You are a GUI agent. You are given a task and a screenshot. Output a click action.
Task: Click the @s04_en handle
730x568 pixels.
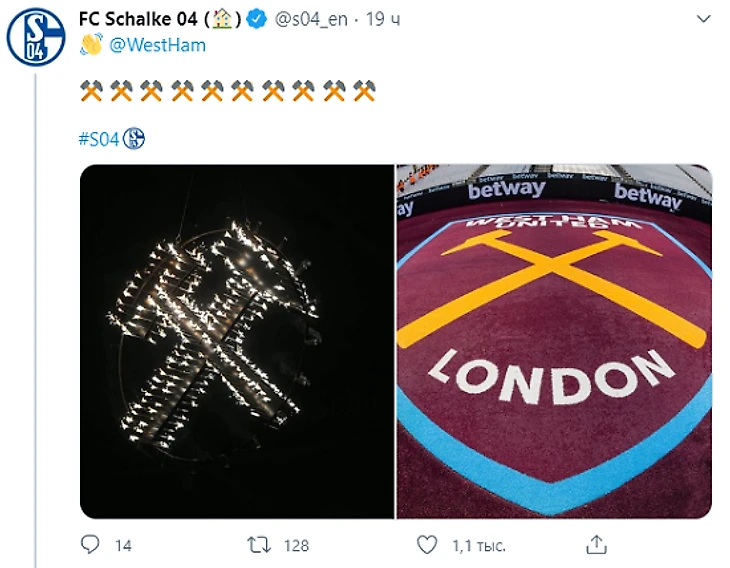pos(310,20)
